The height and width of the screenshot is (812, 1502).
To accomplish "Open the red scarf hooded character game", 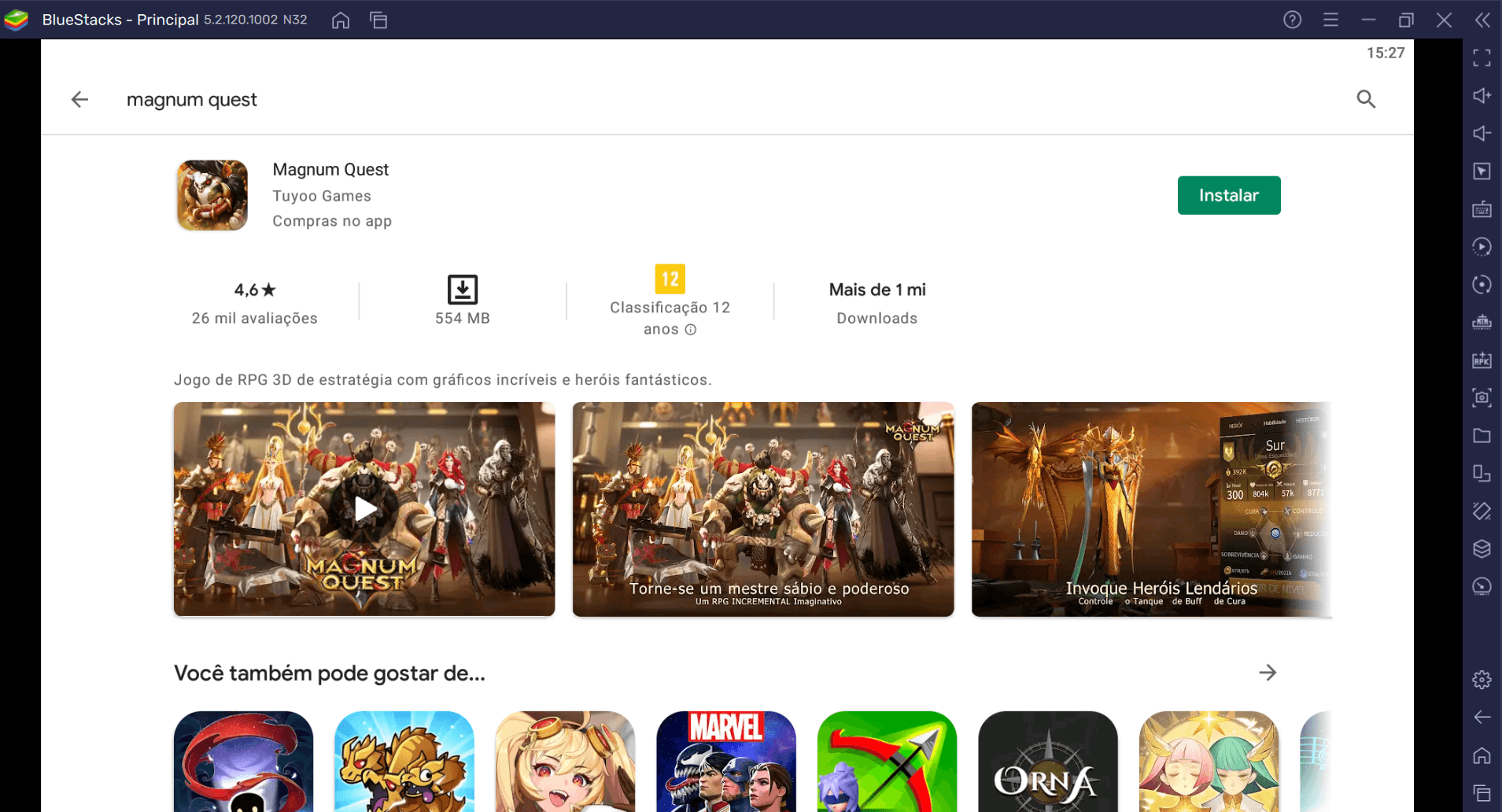I will coord(243,762).
